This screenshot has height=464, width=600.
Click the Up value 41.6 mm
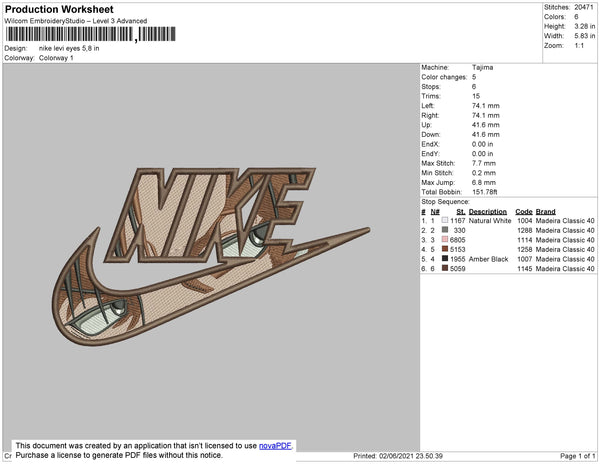coord(486,125)
